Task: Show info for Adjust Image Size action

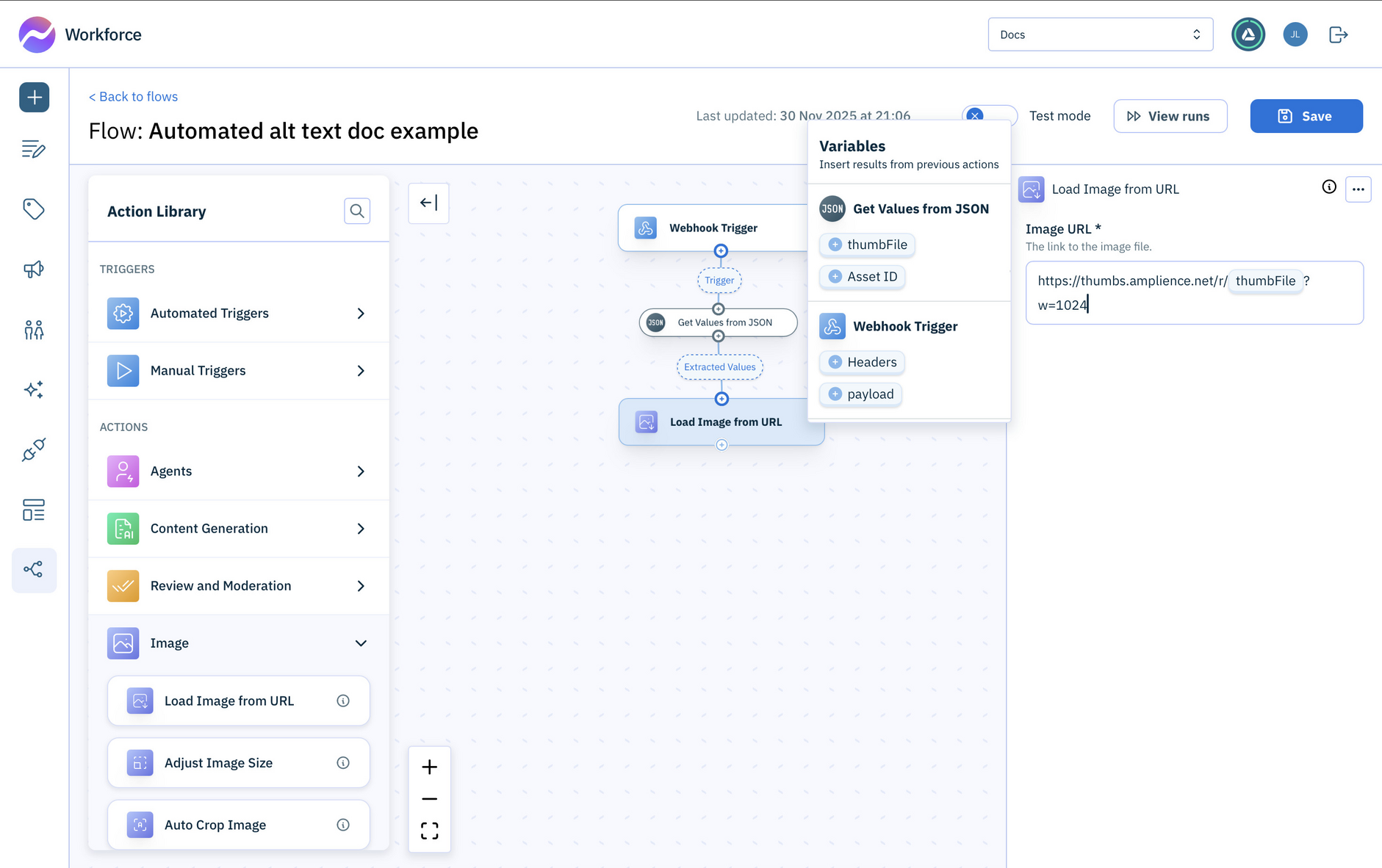Action: pyautogui.click(x=343, y=763)
